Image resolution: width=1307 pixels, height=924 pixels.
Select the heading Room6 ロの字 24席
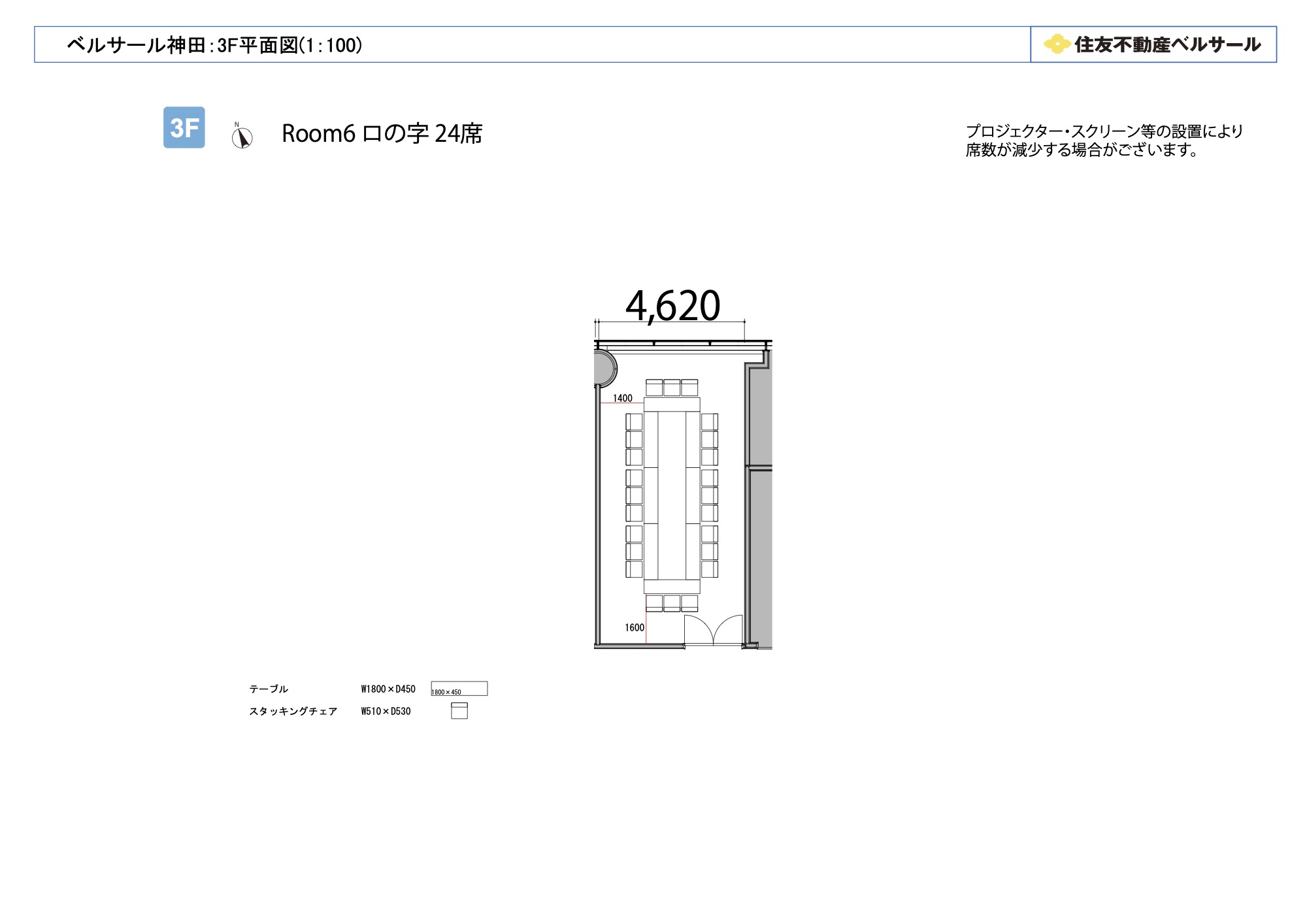pyautogui.click(x=382, y=133)
